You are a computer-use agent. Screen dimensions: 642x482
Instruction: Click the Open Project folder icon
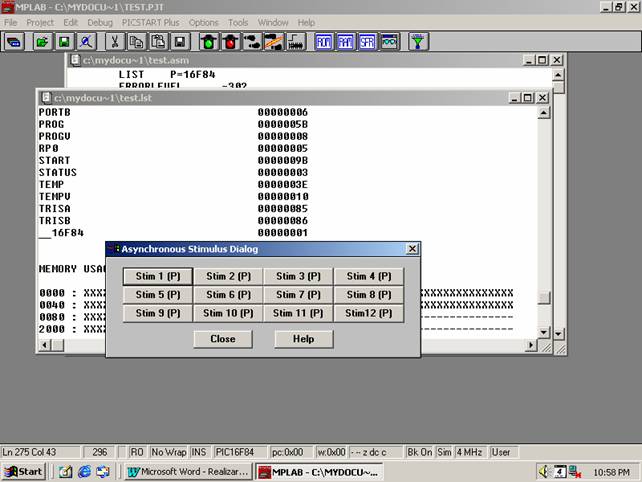[x=42, y=42]
